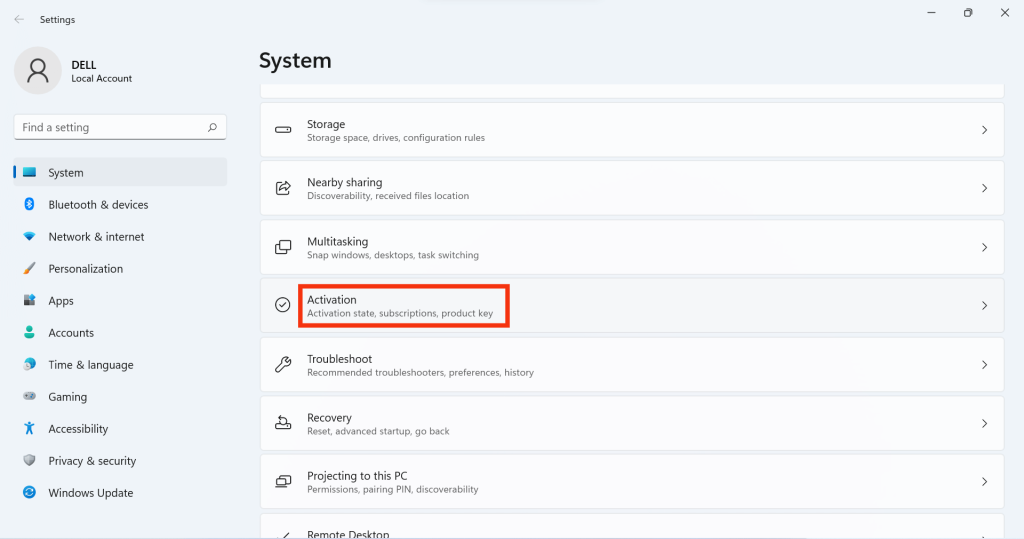Go to Windows Update
The image size is (1024, 539).
120,493
